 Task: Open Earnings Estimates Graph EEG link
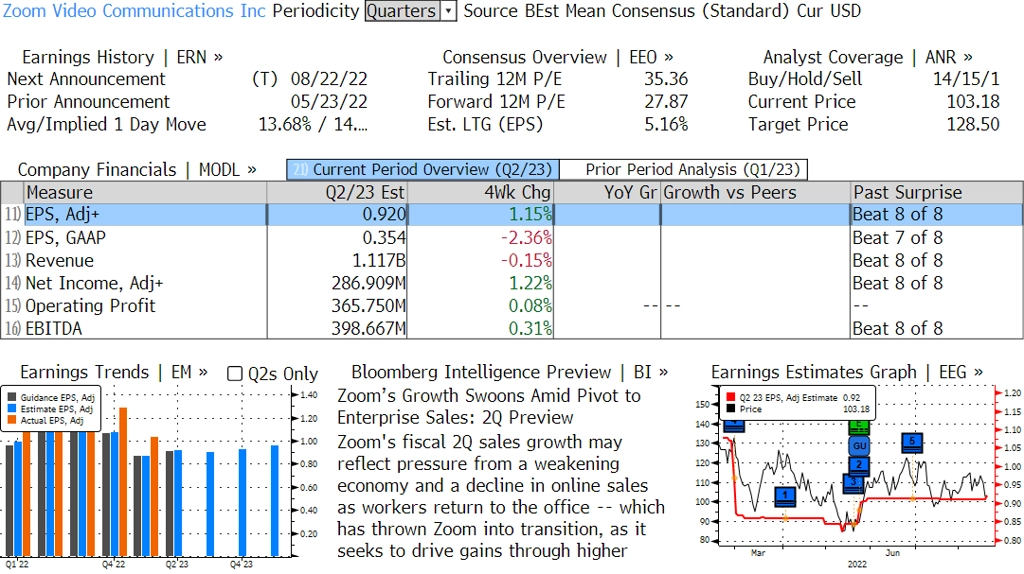[x=846, y=372]
